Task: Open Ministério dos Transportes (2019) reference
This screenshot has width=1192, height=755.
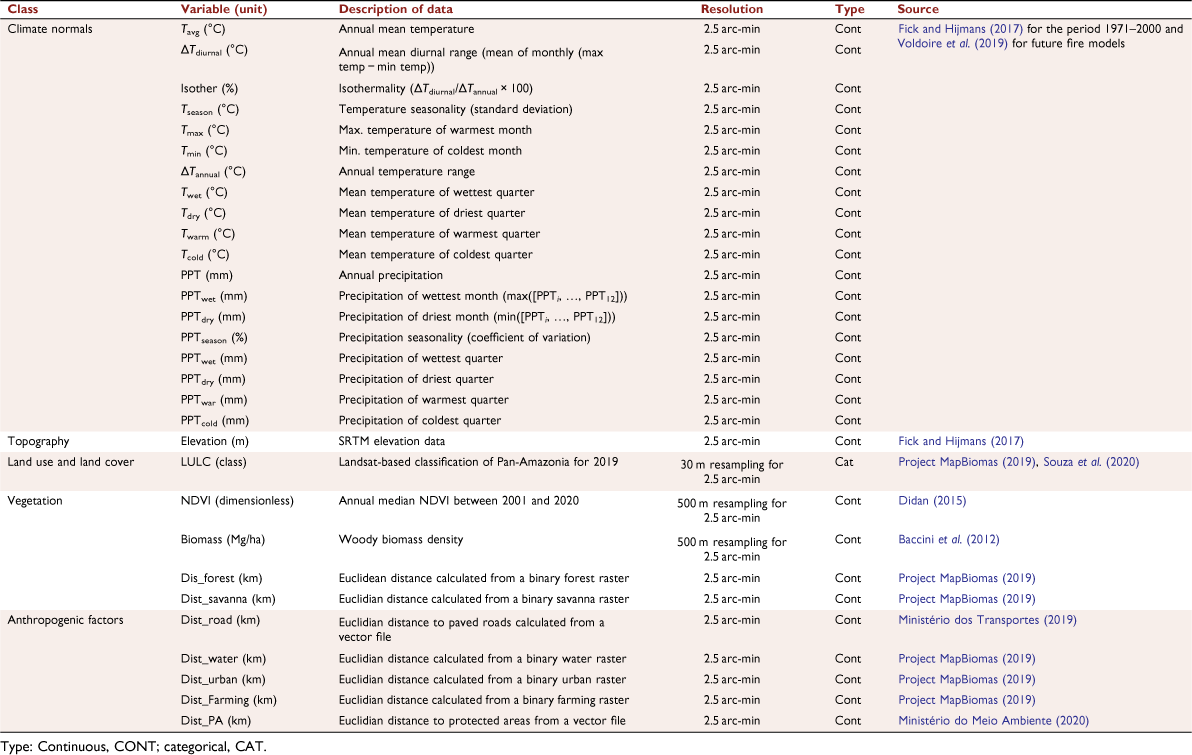Action: click(988, 620)
